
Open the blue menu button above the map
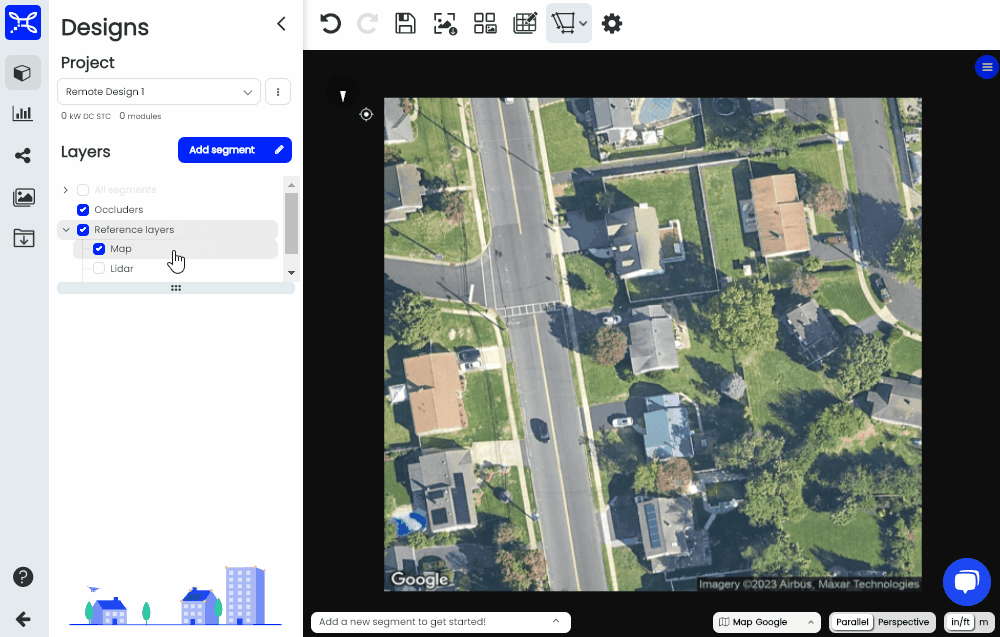pos(986,67)
